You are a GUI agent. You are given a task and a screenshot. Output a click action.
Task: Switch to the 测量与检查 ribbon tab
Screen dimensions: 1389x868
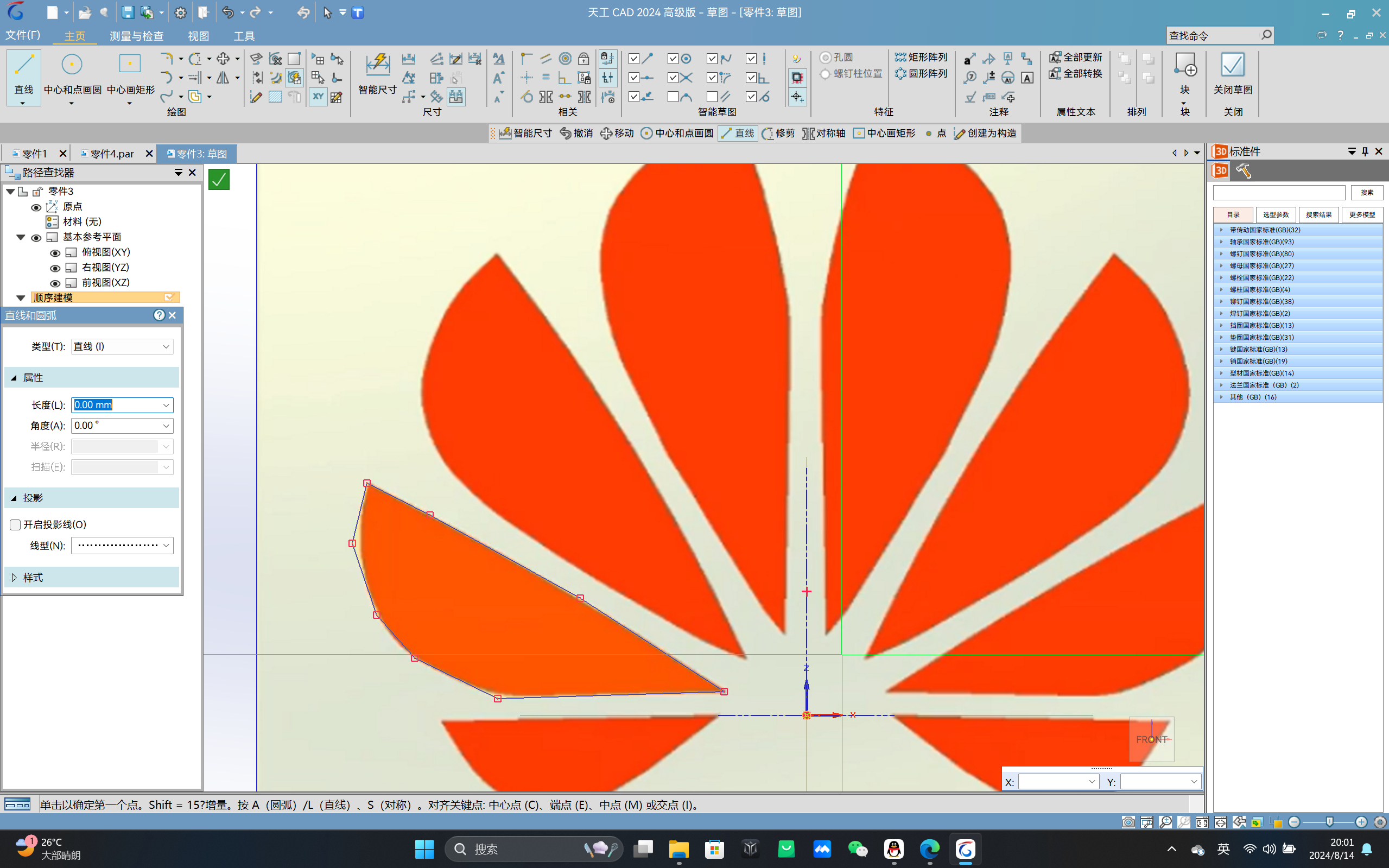pos(137,36)
